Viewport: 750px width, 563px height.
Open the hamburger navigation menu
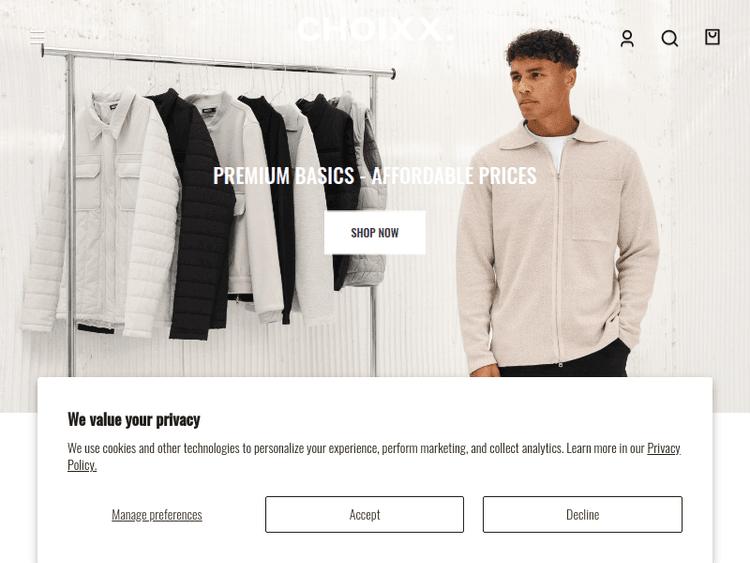pos(38,37)
